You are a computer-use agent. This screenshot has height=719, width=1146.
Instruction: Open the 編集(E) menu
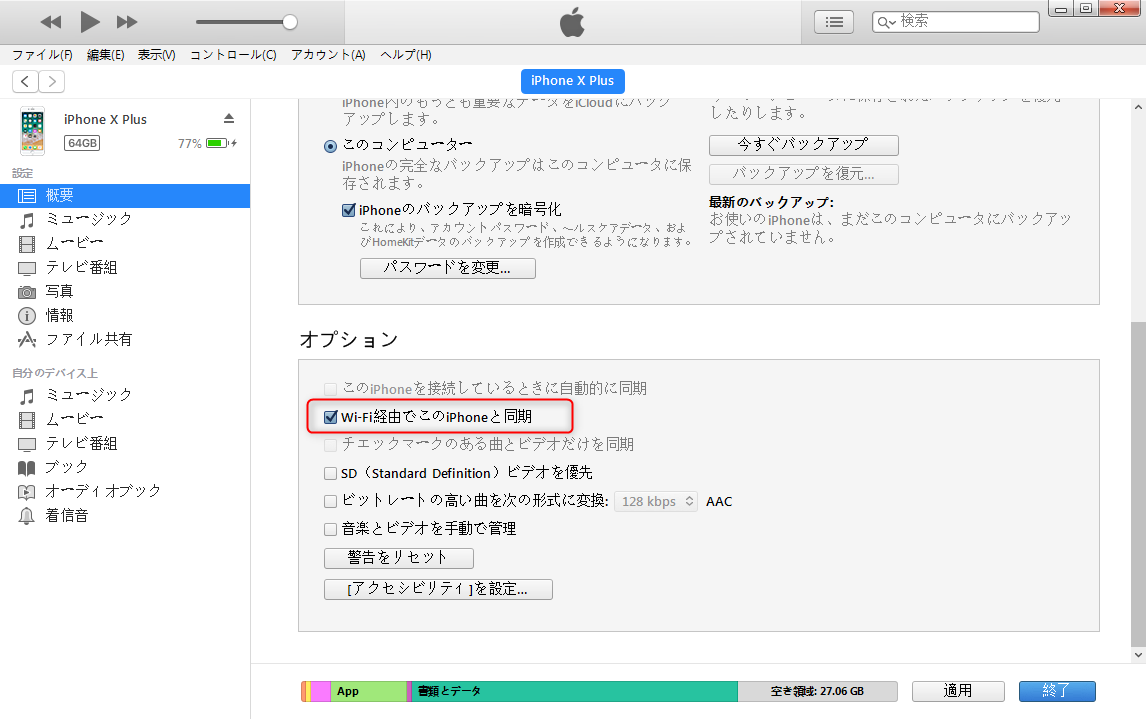click(x=105, y=55)
